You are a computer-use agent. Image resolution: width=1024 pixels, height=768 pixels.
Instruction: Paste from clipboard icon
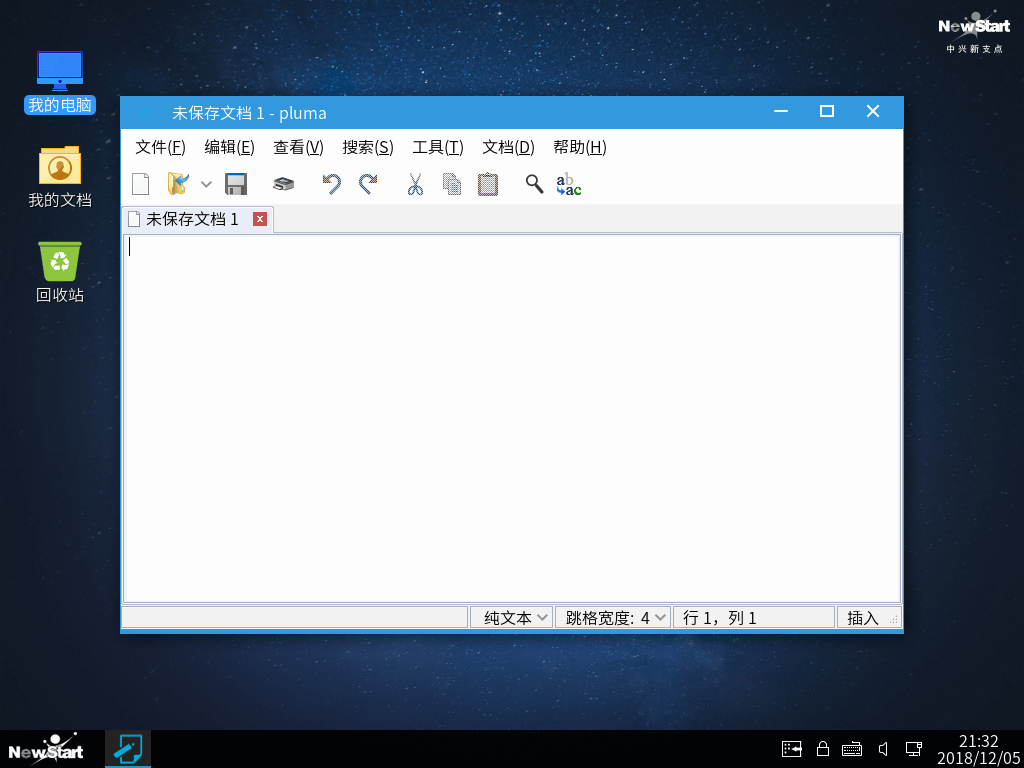tap(488, 184)
